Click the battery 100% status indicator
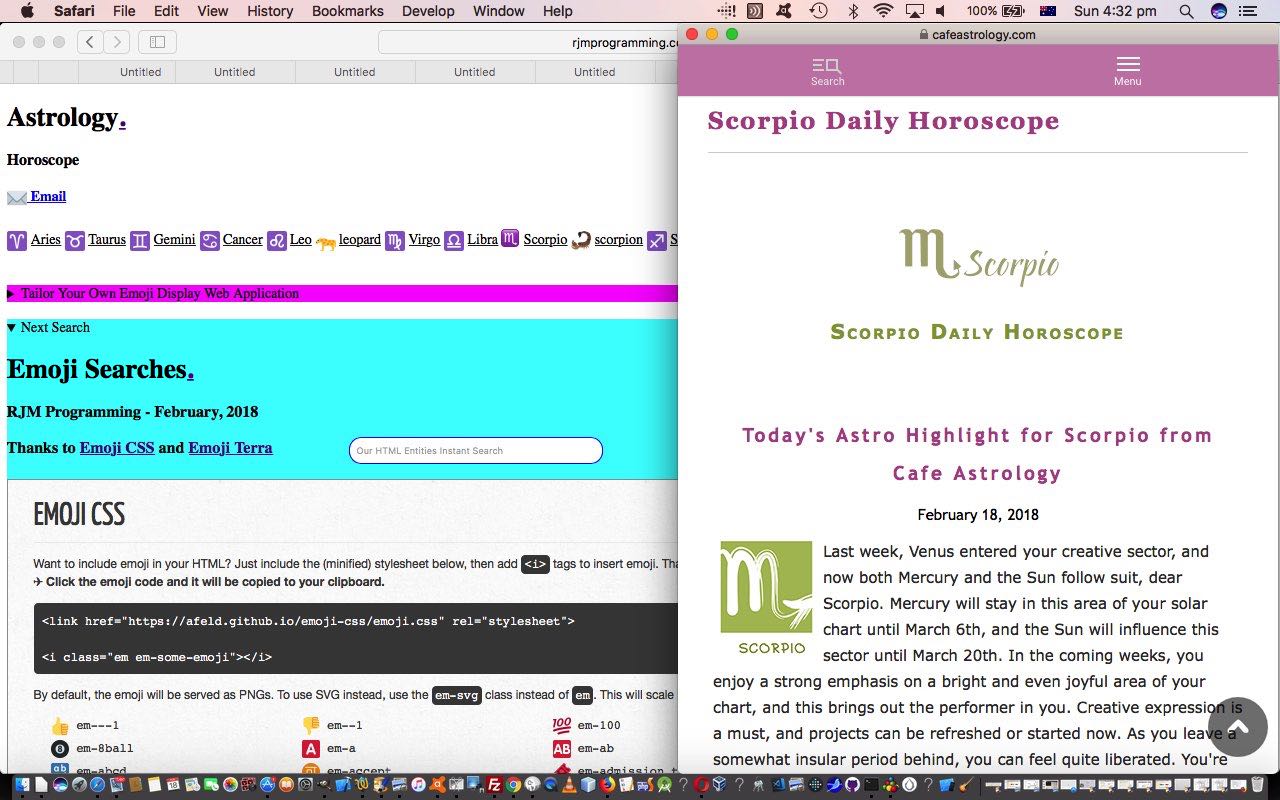The image size is (1280, 800). pyautogui.click(x=995, y=11)
